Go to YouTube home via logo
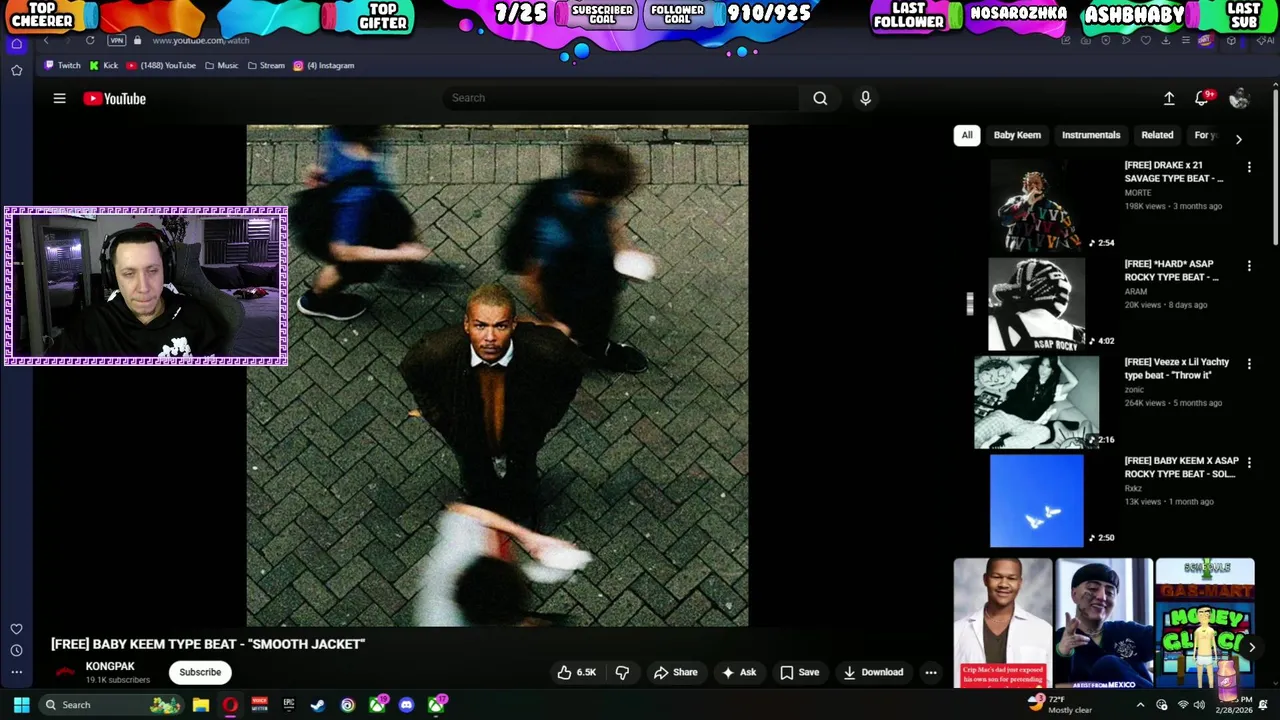This screenshot has height=720, width=1280. (x=115, y=98)
